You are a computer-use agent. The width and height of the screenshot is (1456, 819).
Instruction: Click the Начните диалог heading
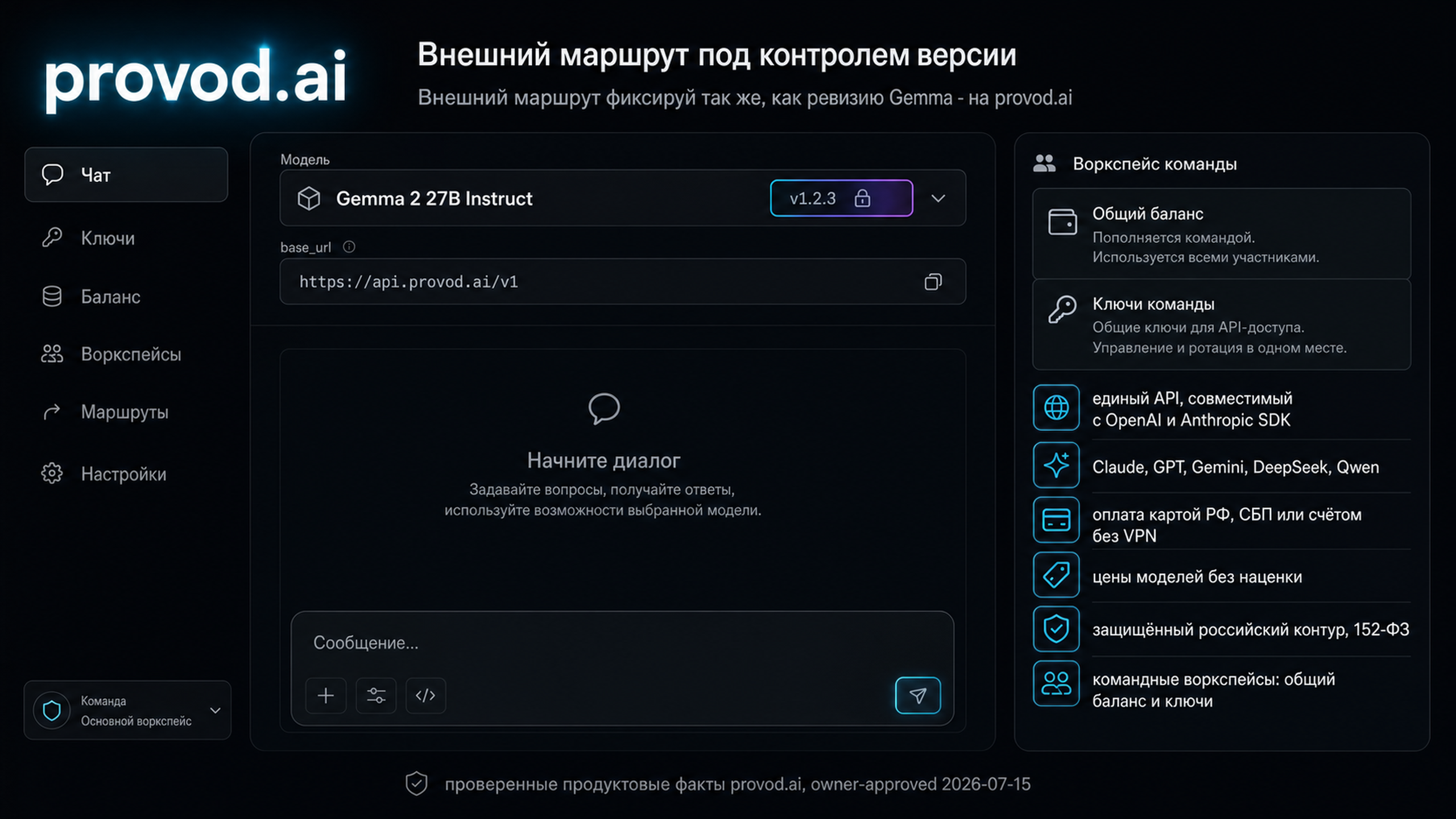pos(603,460)
